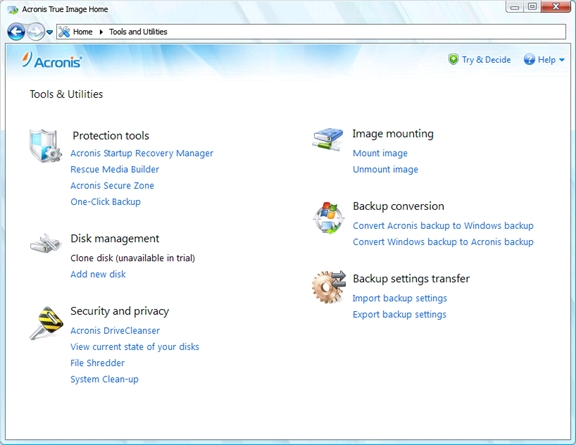
Task: Click the Backup settings transfer heading
Action: point(411,279)
